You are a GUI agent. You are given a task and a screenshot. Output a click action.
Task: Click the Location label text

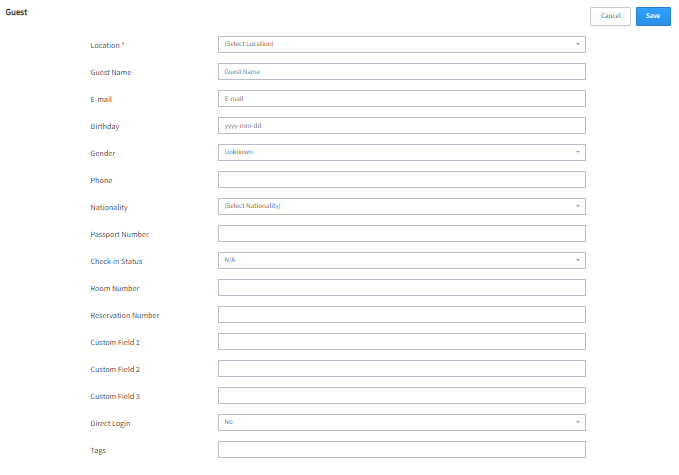[105, 45]
